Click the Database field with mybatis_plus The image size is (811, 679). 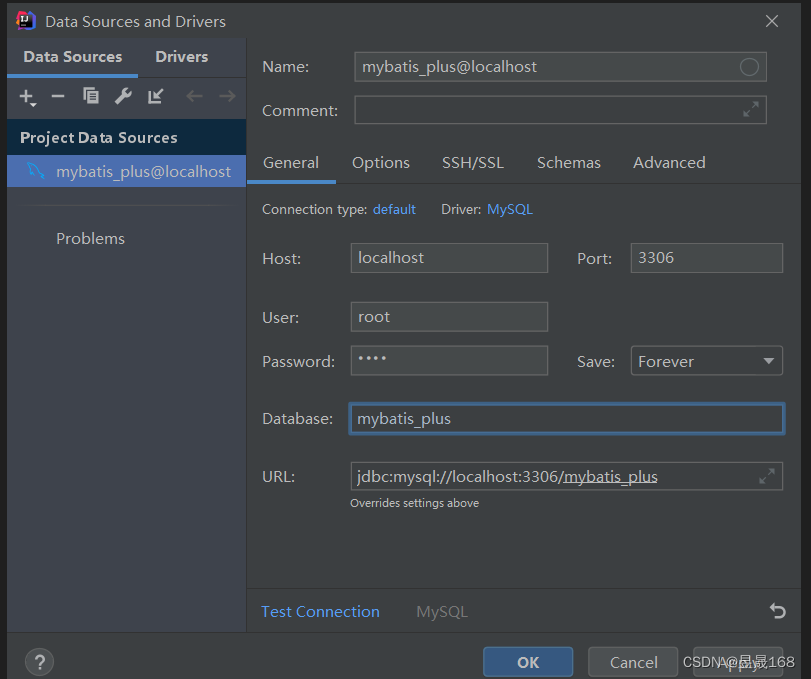click(567, 418)
